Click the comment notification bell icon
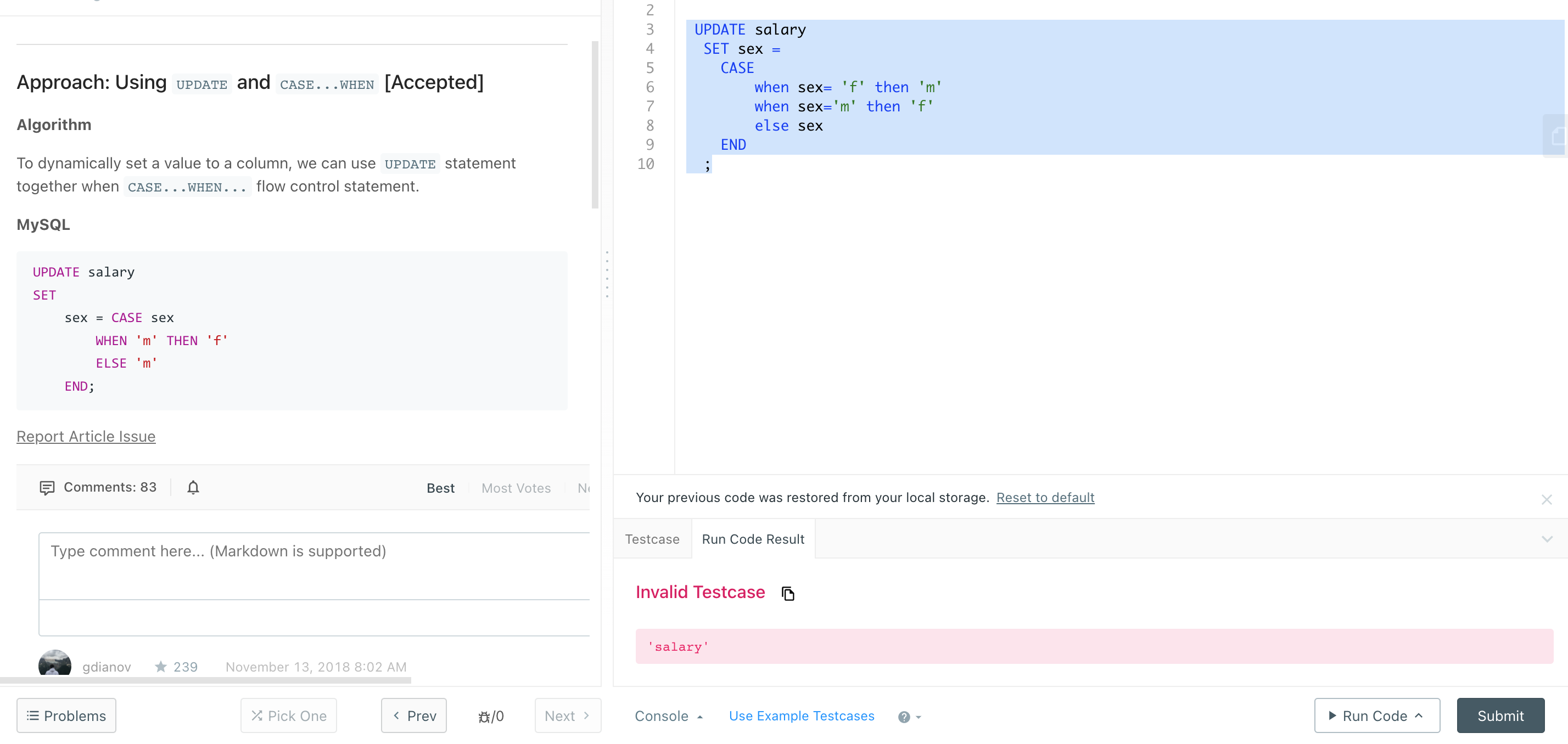This screenshot has width=1568, height=744. coord(193,487)
